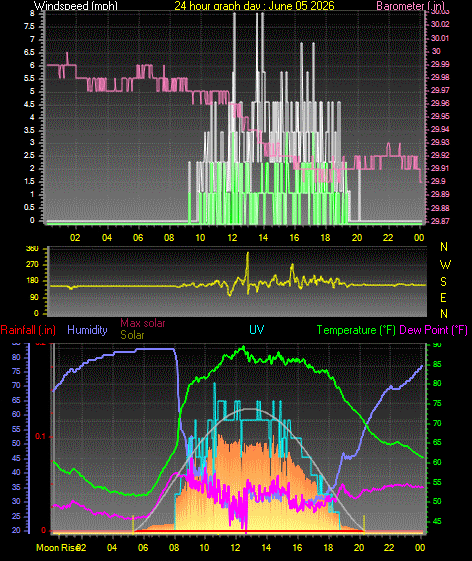Click '5.5' on the windspeed axis

[x=29, y=79]
